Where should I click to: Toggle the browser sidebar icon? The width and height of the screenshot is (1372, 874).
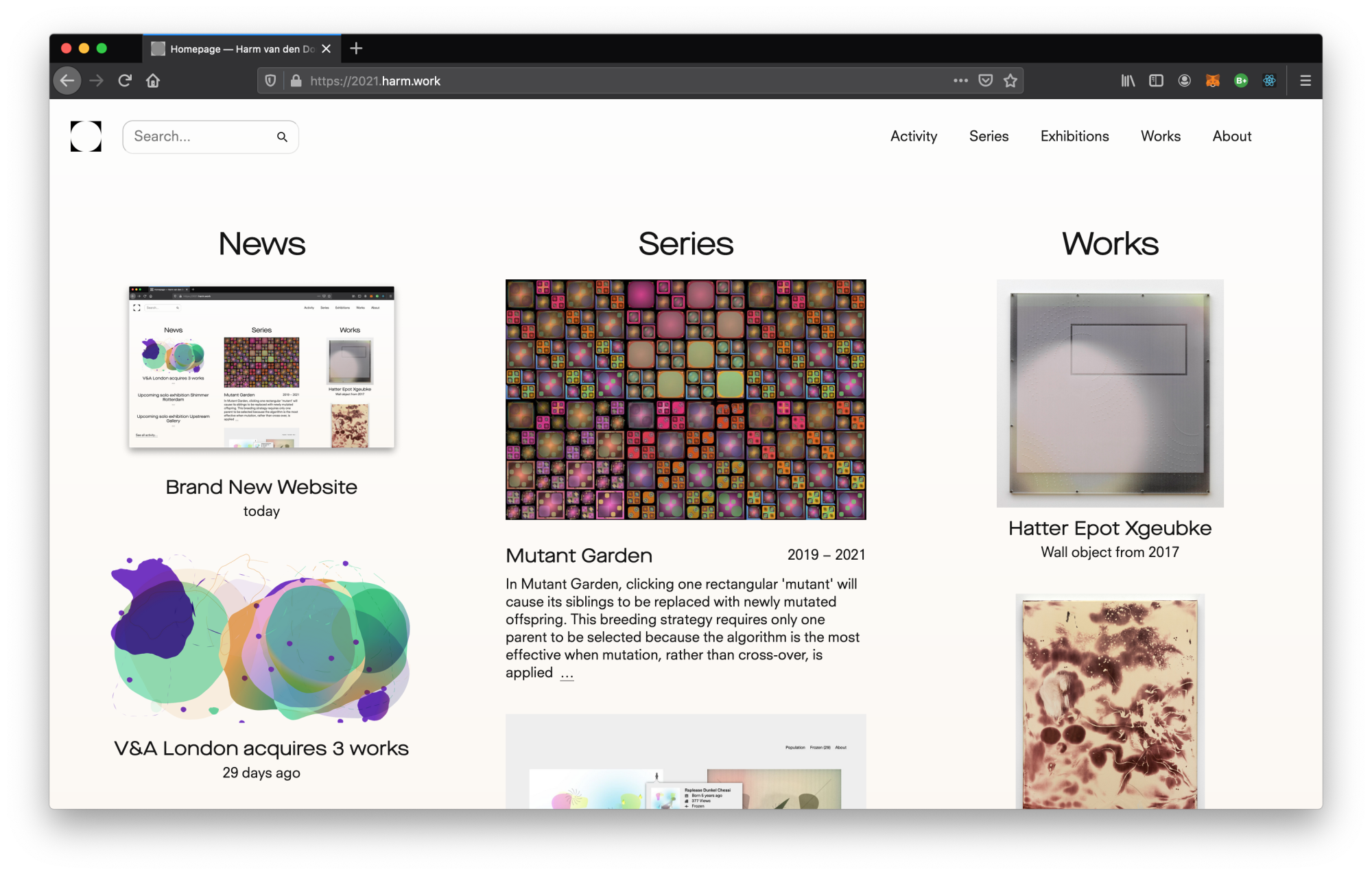[x=1156, y=81]
